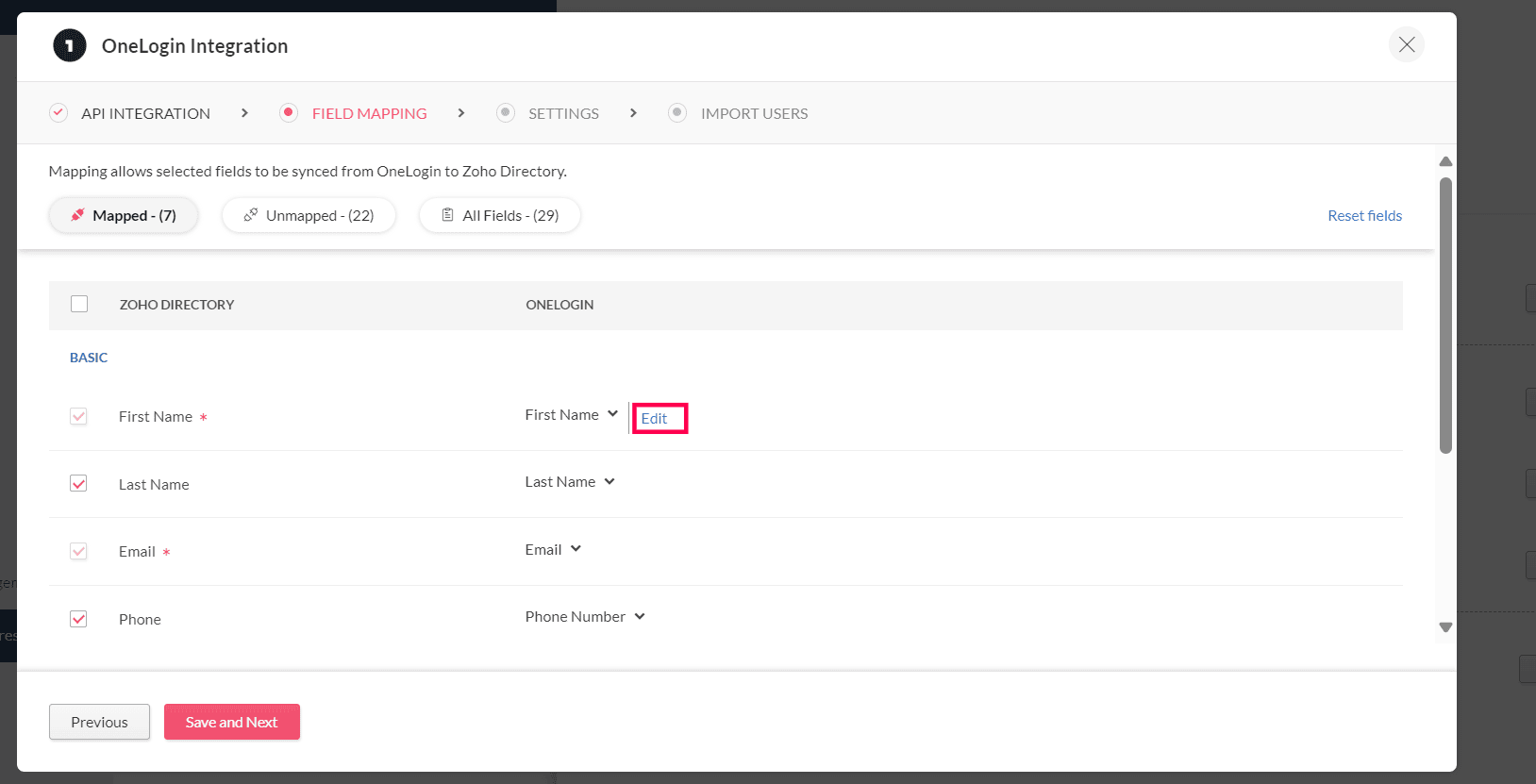
Task: Click the BASIC section label
Action: pos(89,358)
